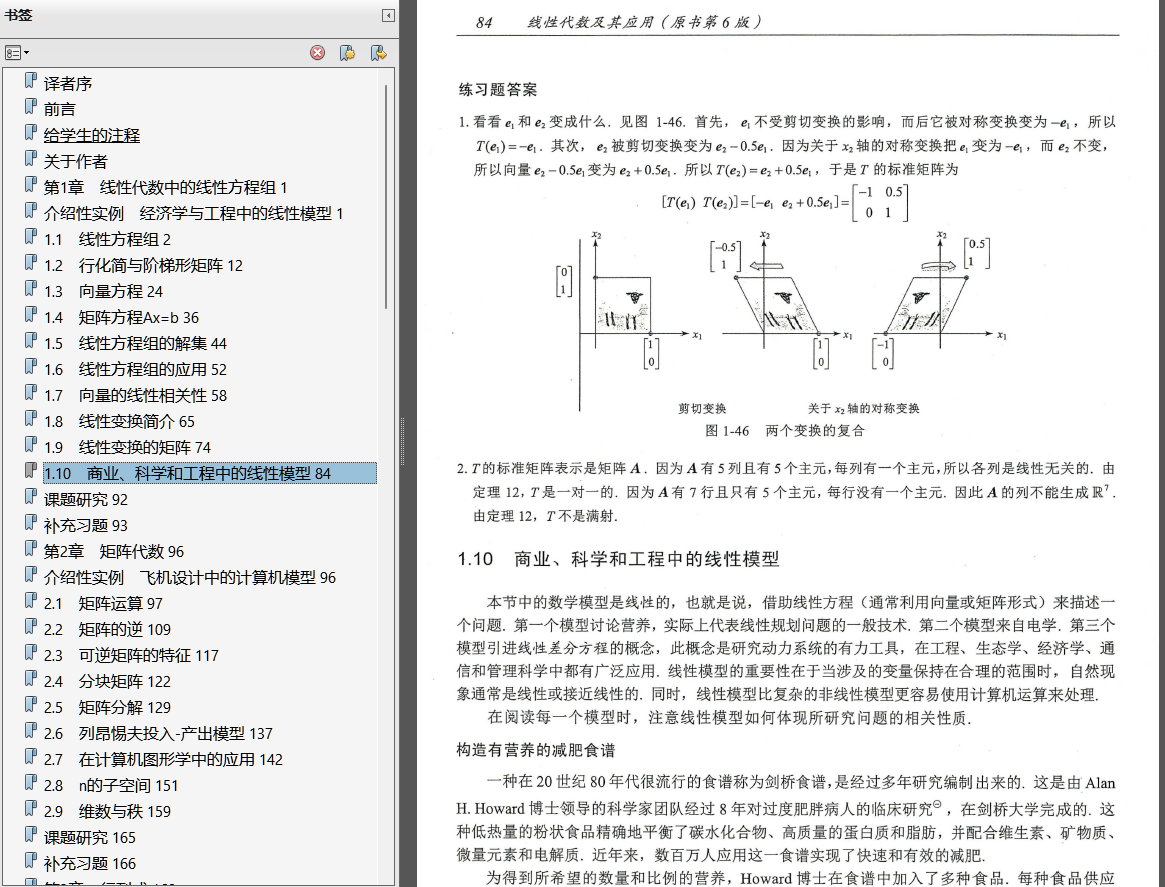Open bookmark 前言
1165x887 pixels.
[x=59, y=109]
